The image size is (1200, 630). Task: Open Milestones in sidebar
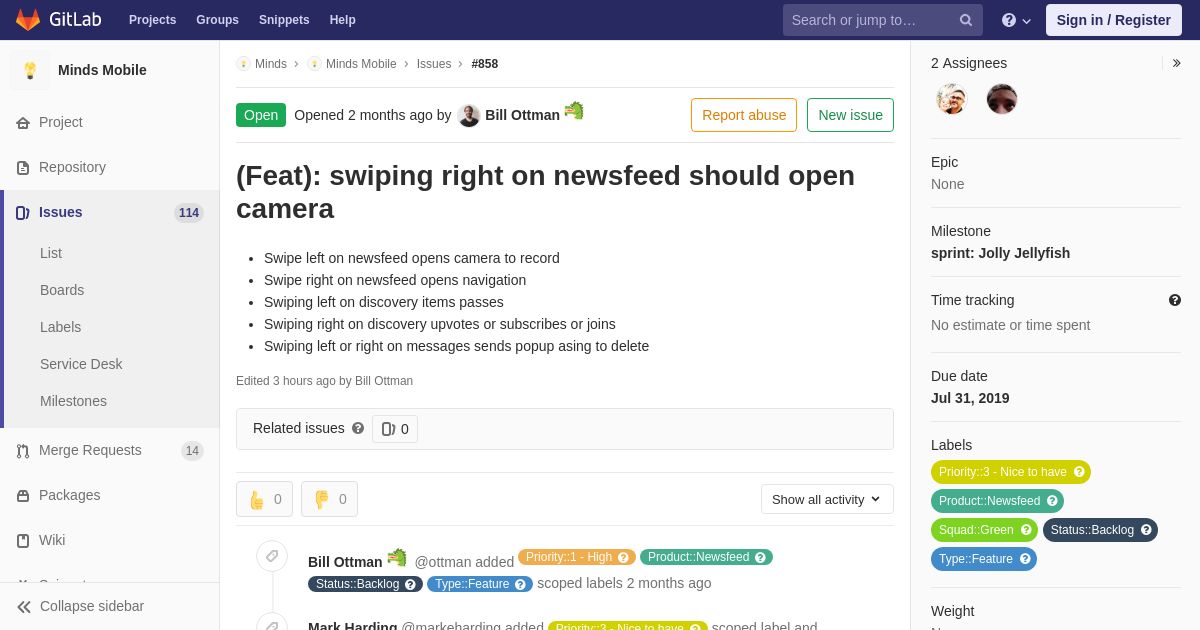(73, 402)
